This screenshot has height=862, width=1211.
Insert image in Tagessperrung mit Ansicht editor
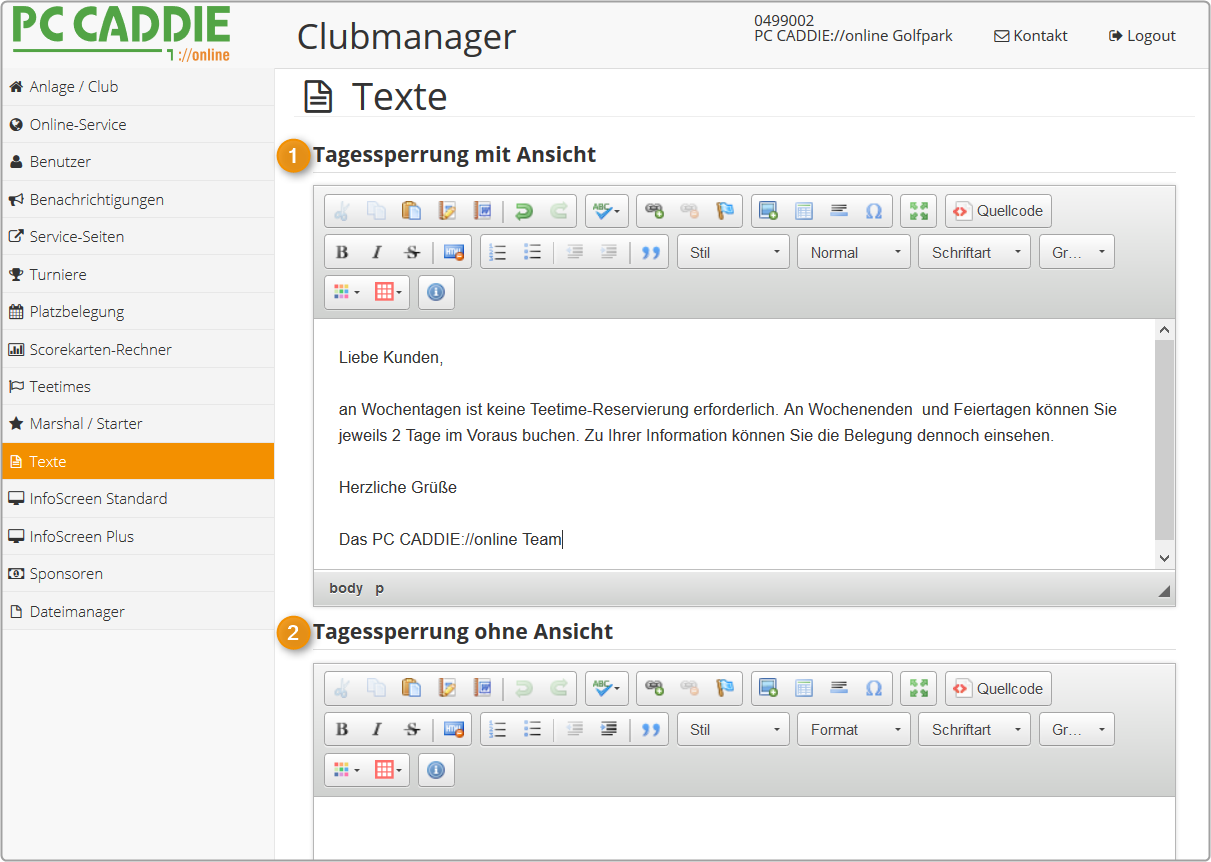pos(769,211)
